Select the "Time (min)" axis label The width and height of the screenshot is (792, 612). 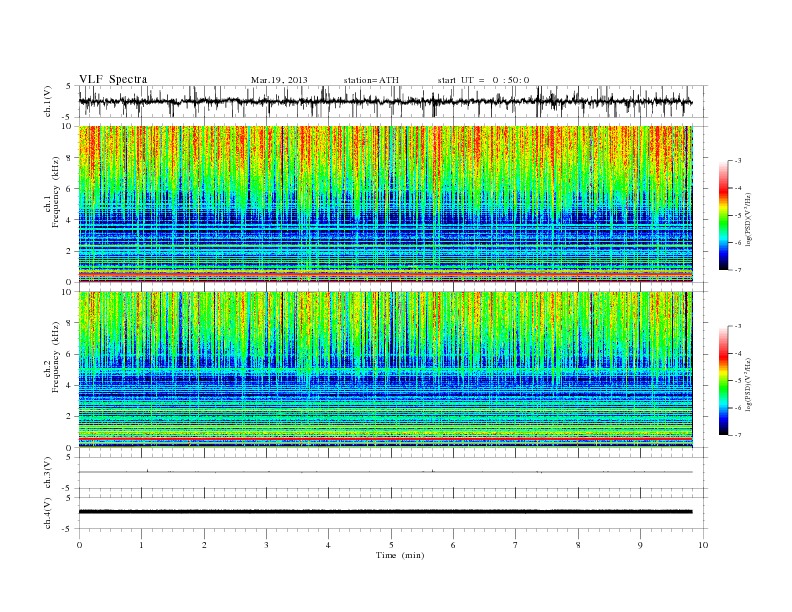coord(400,555)
